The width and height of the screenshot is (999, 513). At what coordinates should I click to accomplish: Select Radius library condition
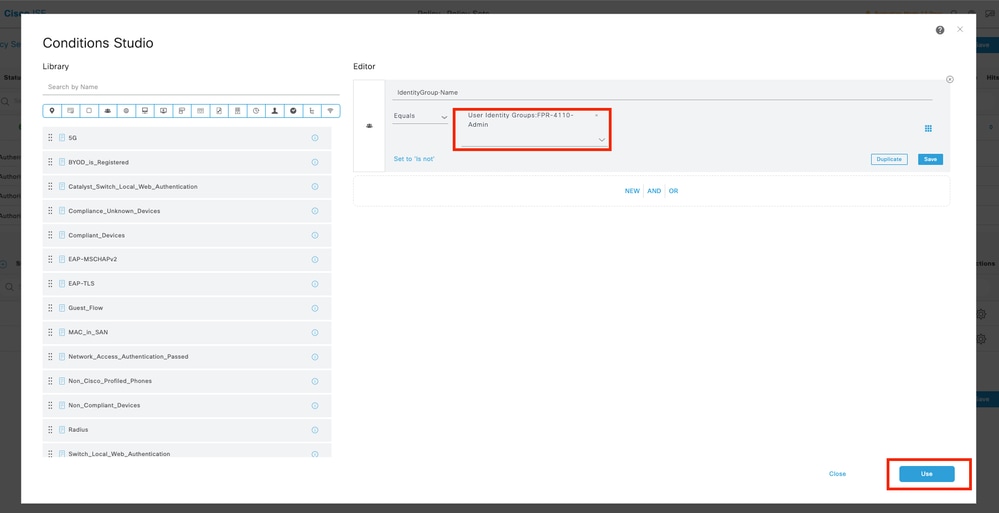[187, 430]
